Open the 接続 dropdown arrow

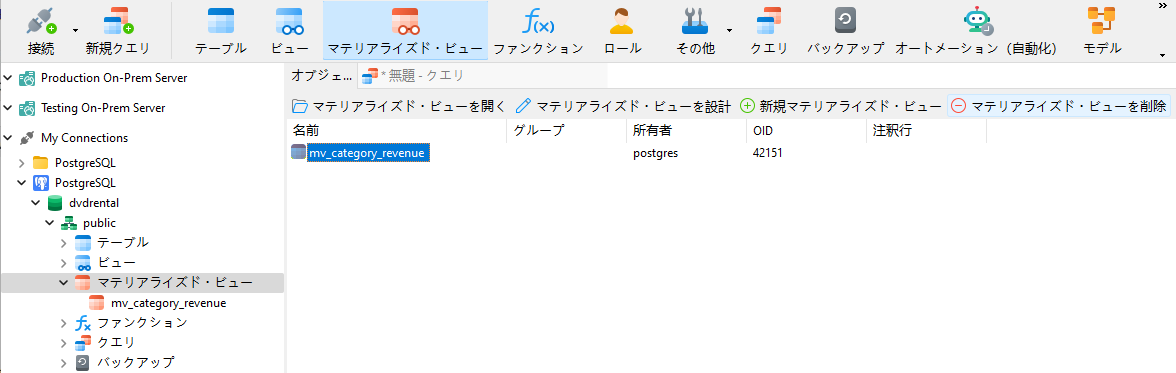(75, 31)
